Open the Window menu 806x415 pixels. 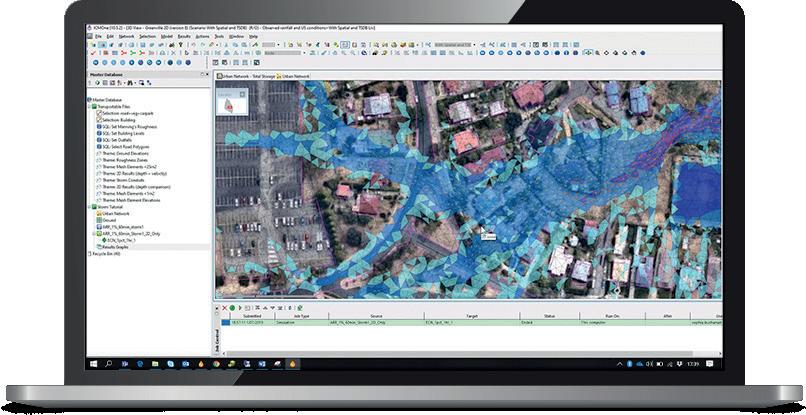(x=236, y=37)
